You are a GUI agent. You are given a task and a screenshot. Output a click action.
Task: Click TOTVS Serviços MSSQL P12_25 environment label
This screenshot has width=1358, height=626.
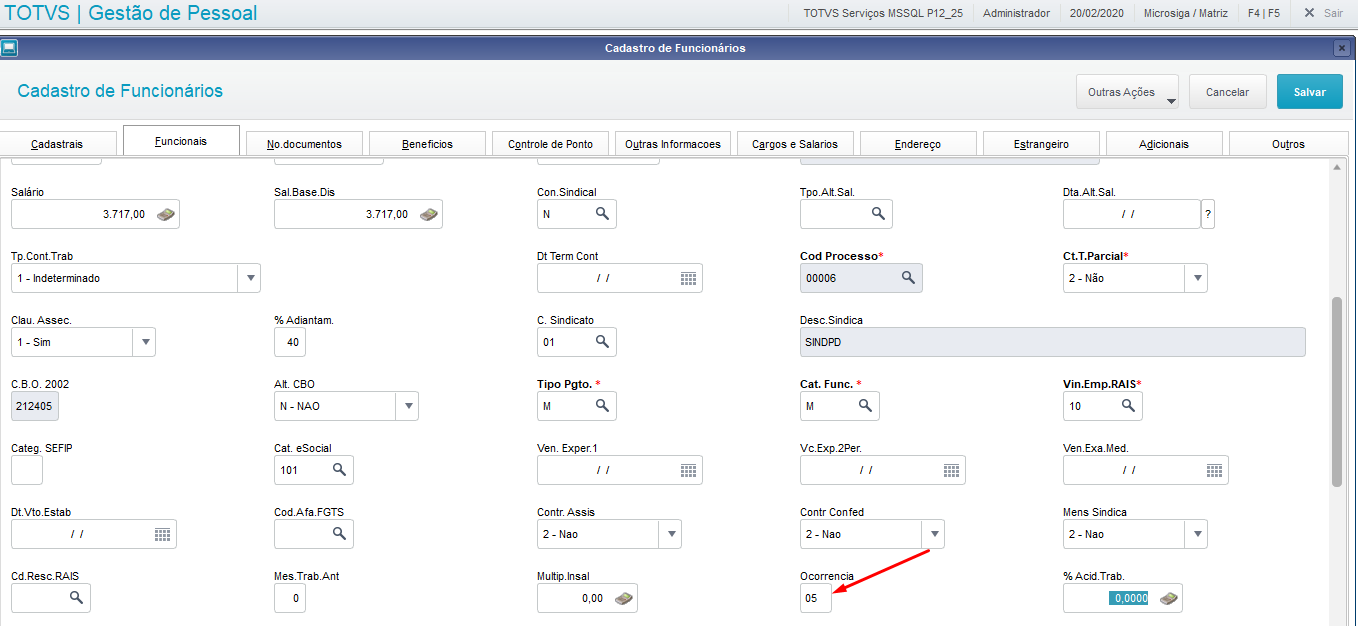click(x=883, y=13)
